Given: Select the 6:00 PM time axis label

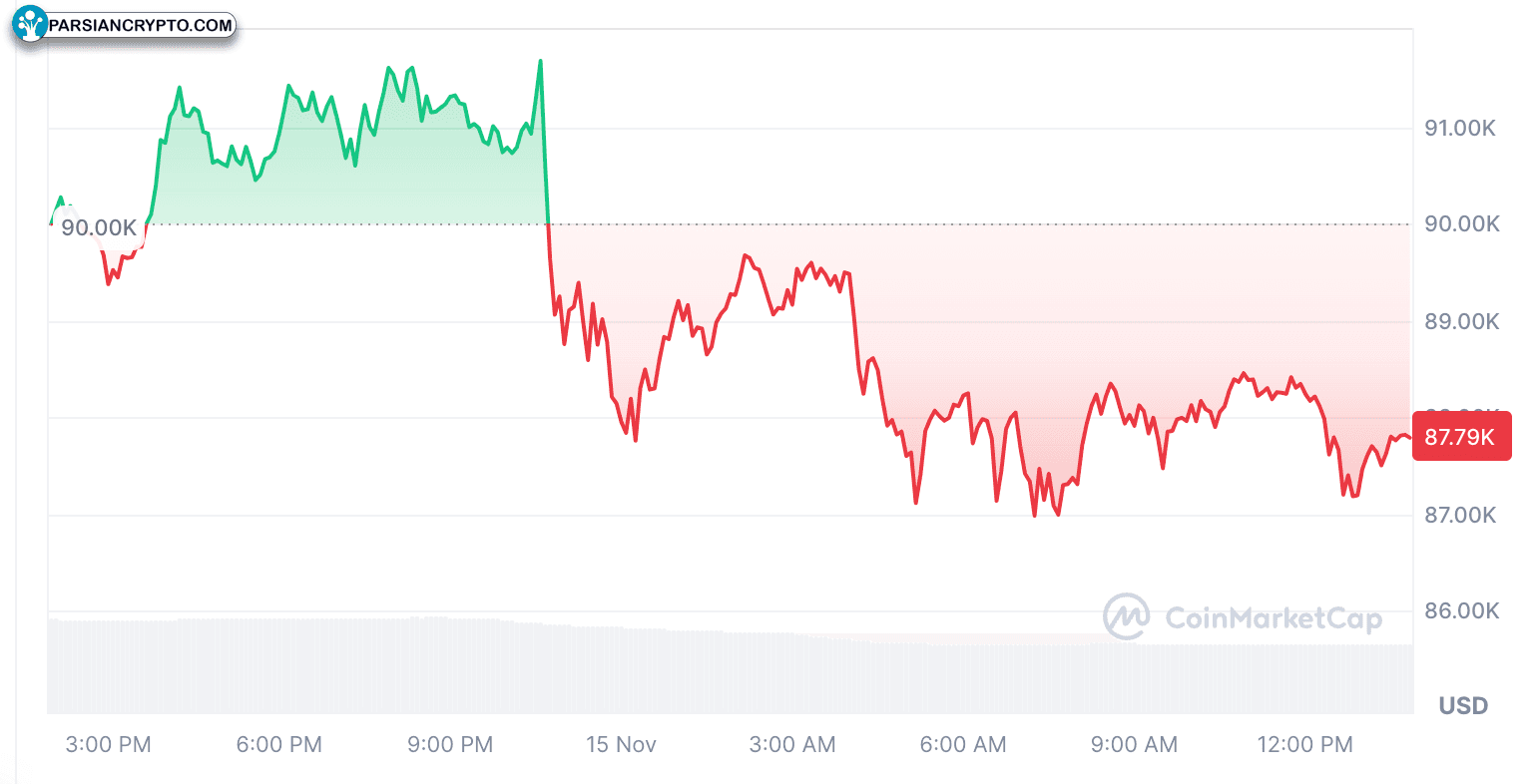Looking at the screenshot, I should (279, 744).
